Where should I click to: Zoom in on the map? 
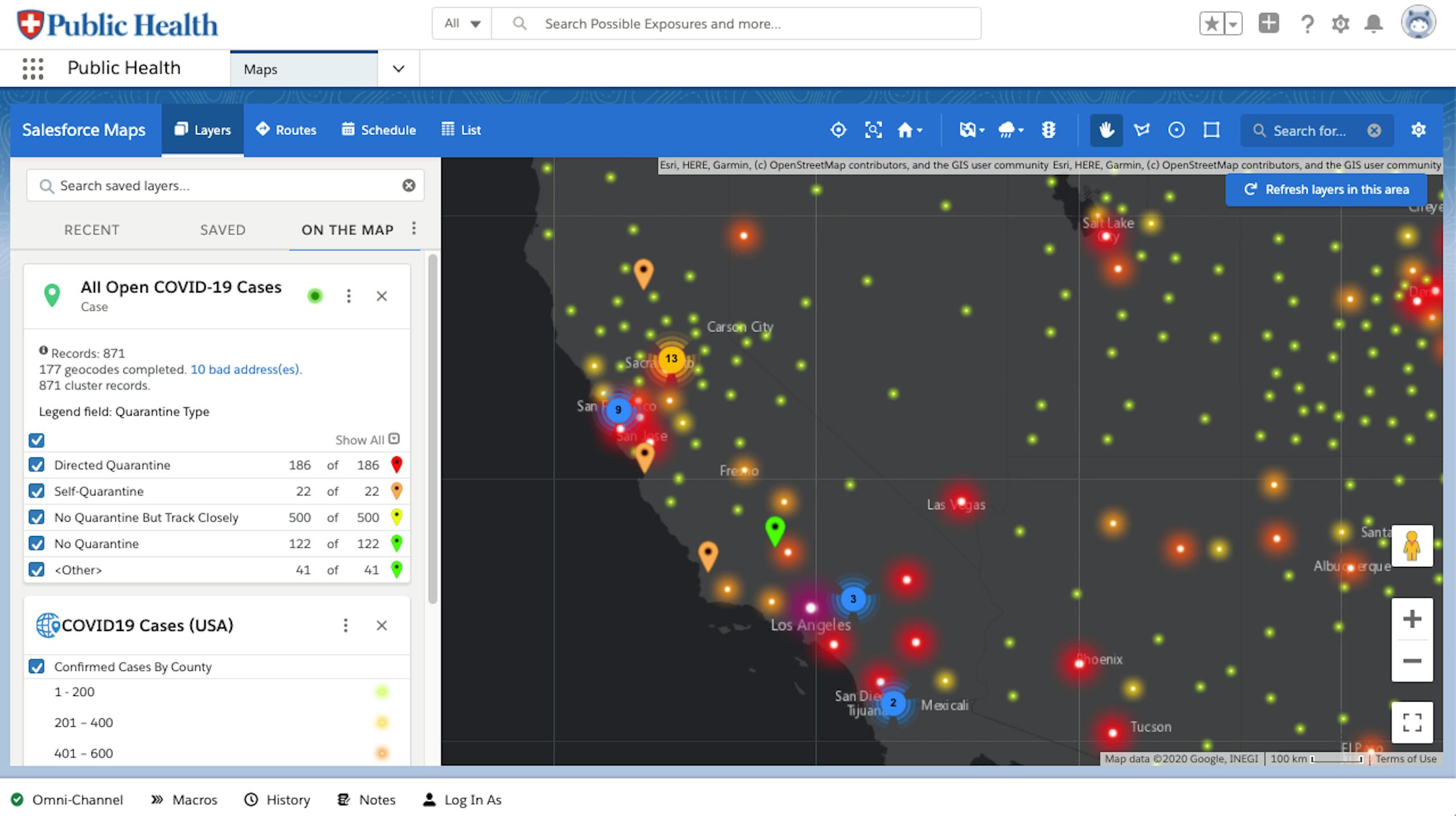coord(1412,619)
